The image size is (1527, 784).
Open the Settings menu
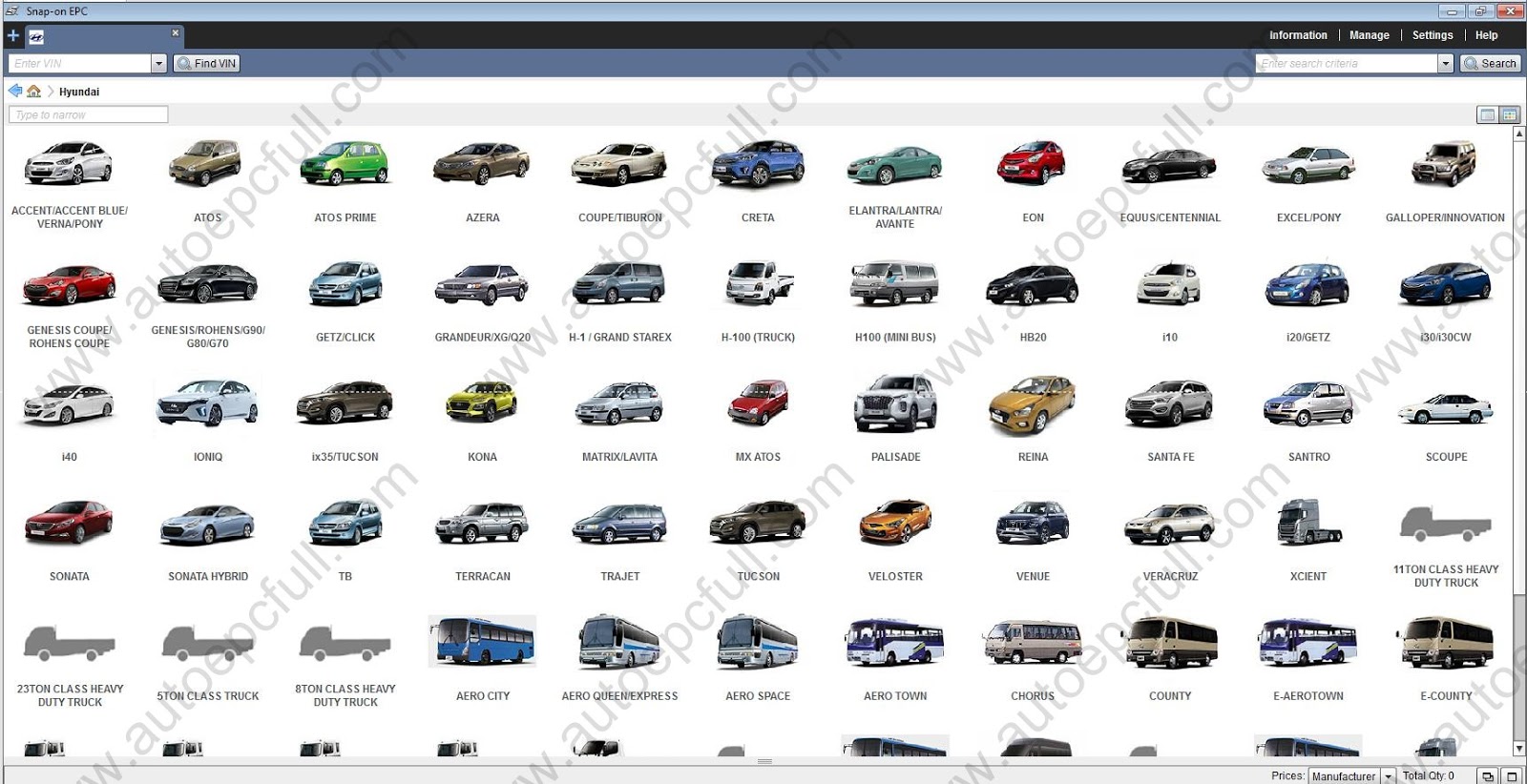1433,35
